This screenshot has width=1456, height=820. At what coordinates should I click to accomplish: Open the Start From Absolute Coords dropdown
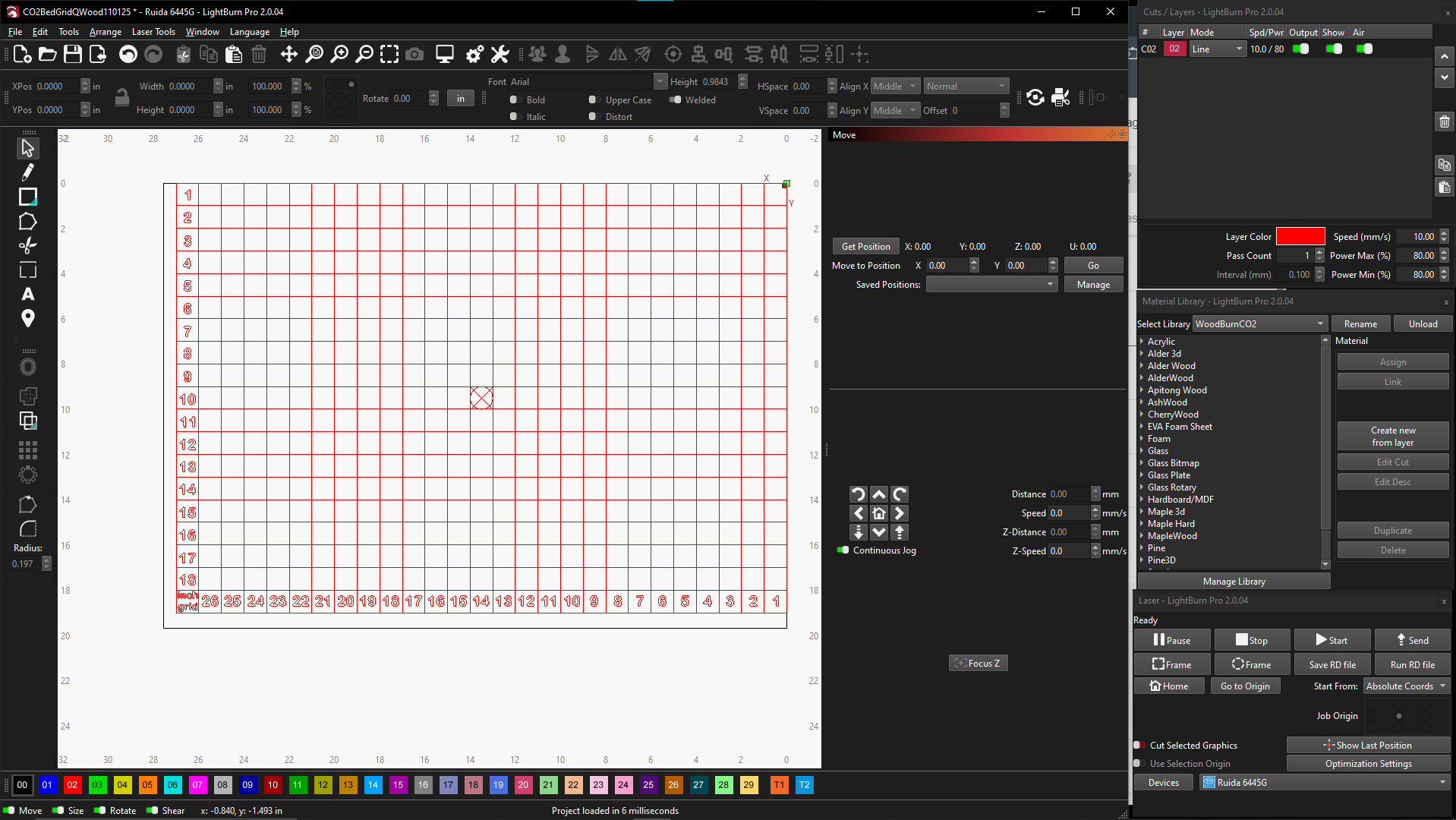pos(1406,686)
